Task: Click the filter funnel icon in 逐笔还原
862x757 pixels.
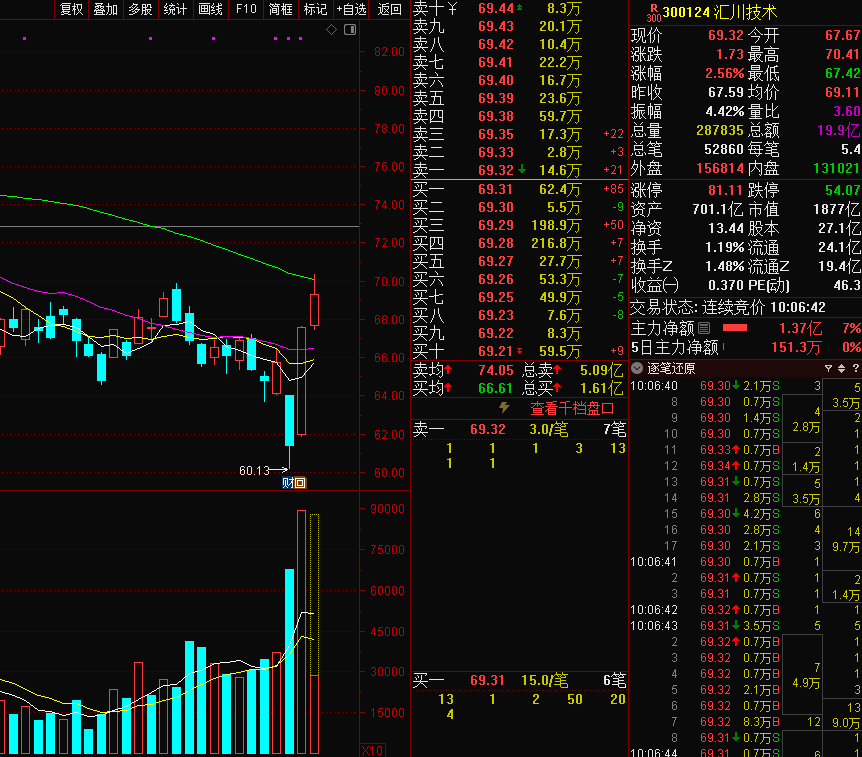Action: coord(826,368)
